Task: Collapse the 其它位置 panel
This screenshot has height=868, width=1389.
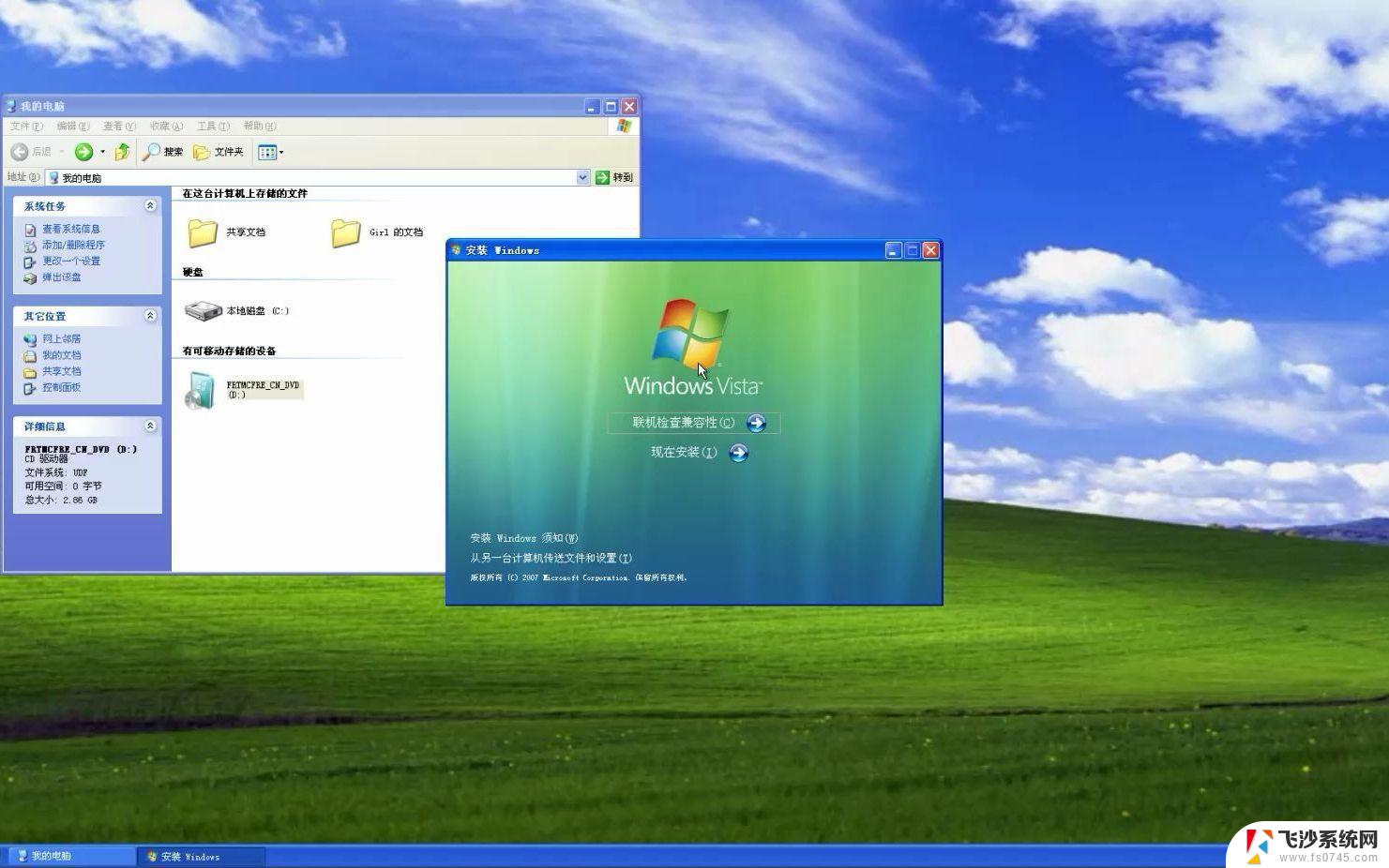Action: [150, 316]
